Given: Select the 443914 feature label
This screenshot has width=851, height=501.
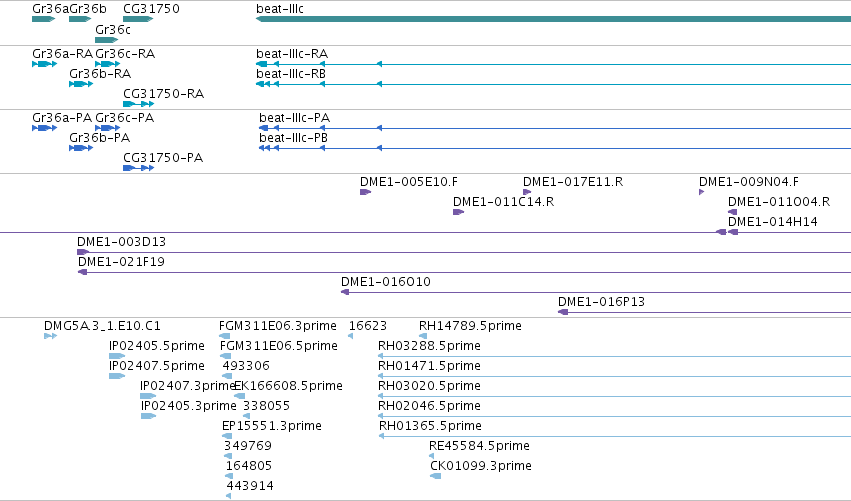Looking at the screenshot, I should tap(250, 487).
